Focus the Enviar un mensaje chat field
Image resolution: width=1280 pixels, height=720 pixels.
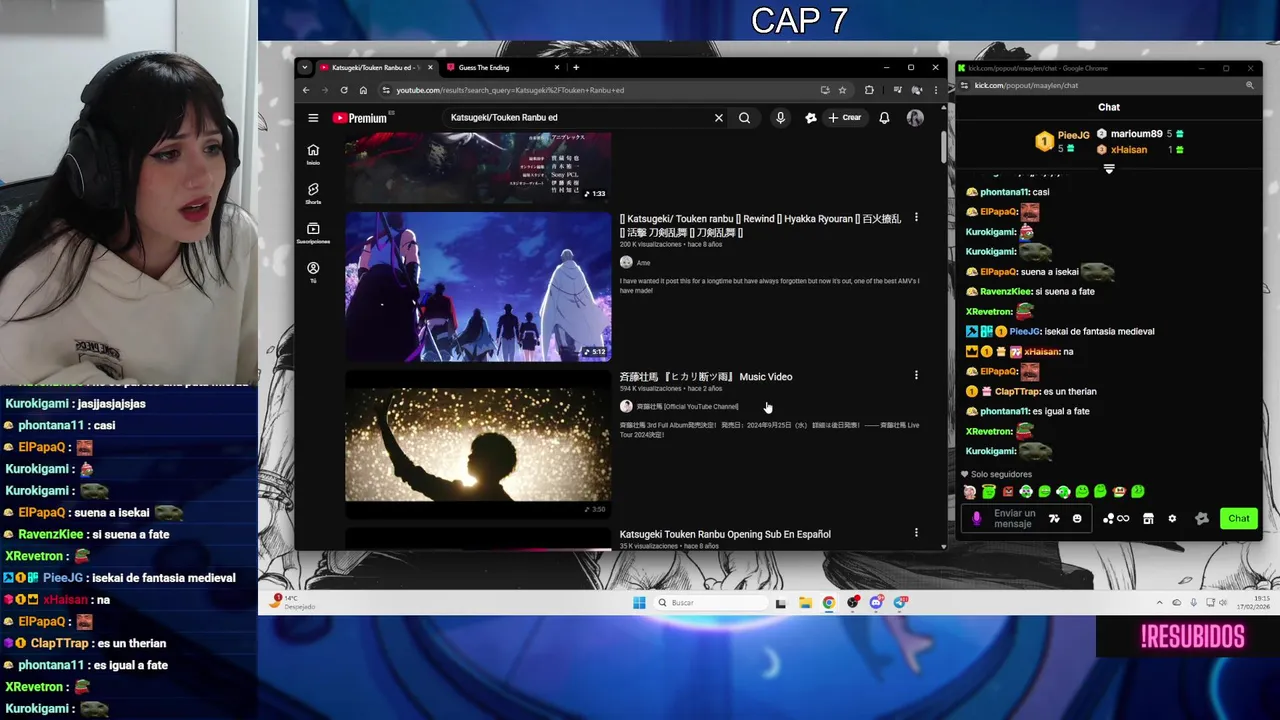pos(1014,519)
